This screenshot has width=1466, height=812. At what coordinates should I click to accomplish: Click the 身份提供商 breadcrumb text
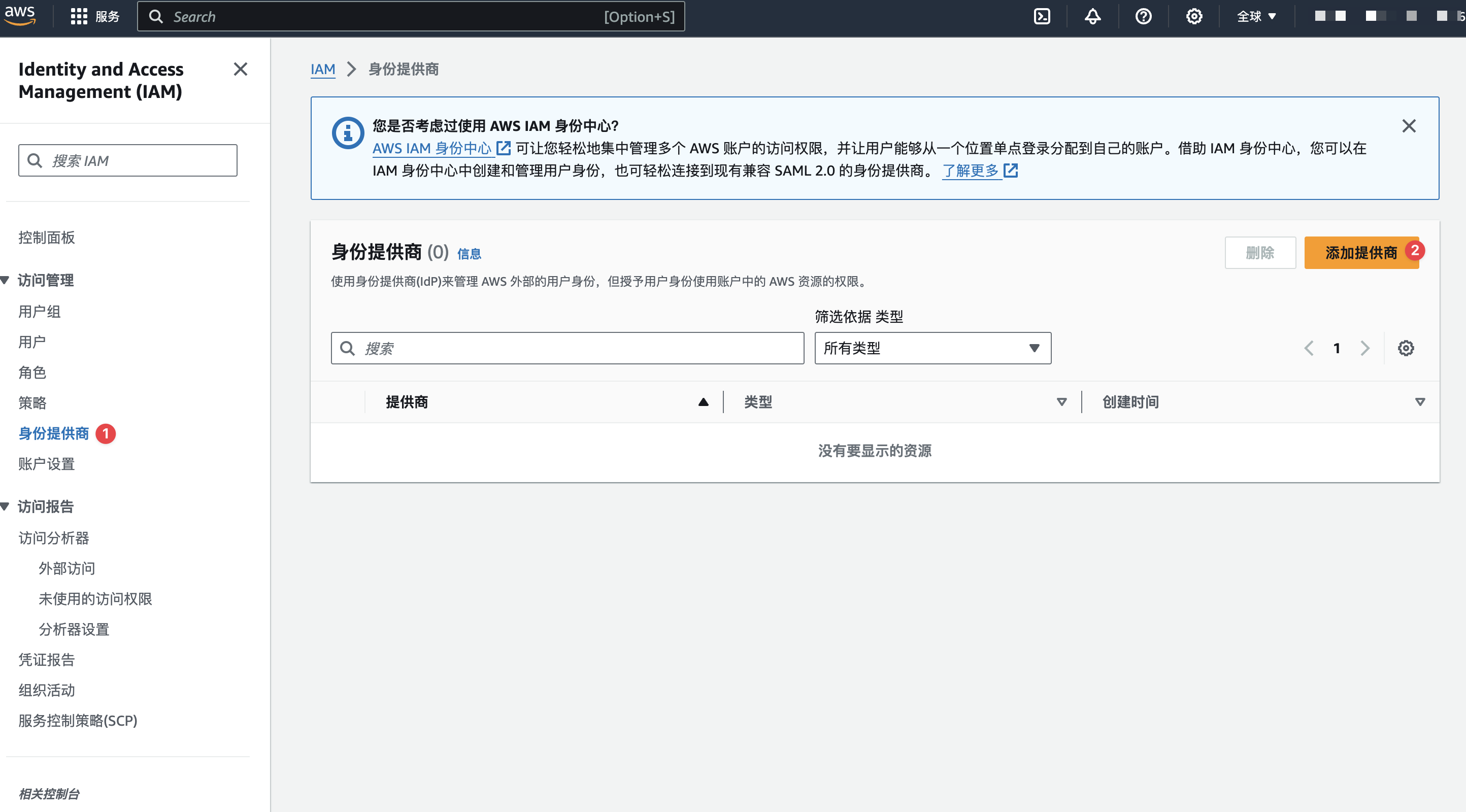click(x=404, y=69)
